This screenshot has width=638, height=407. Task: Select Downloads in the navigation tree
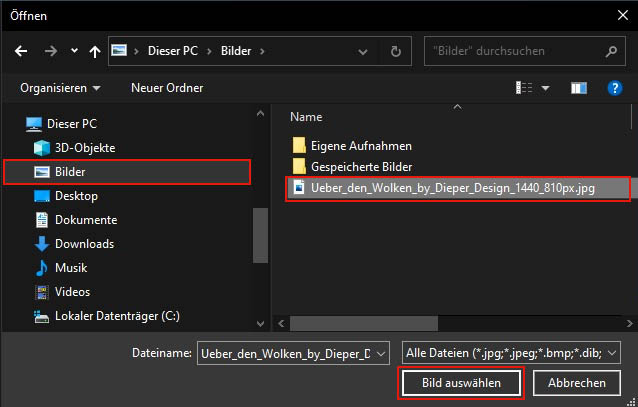click(x=85, y=243)
